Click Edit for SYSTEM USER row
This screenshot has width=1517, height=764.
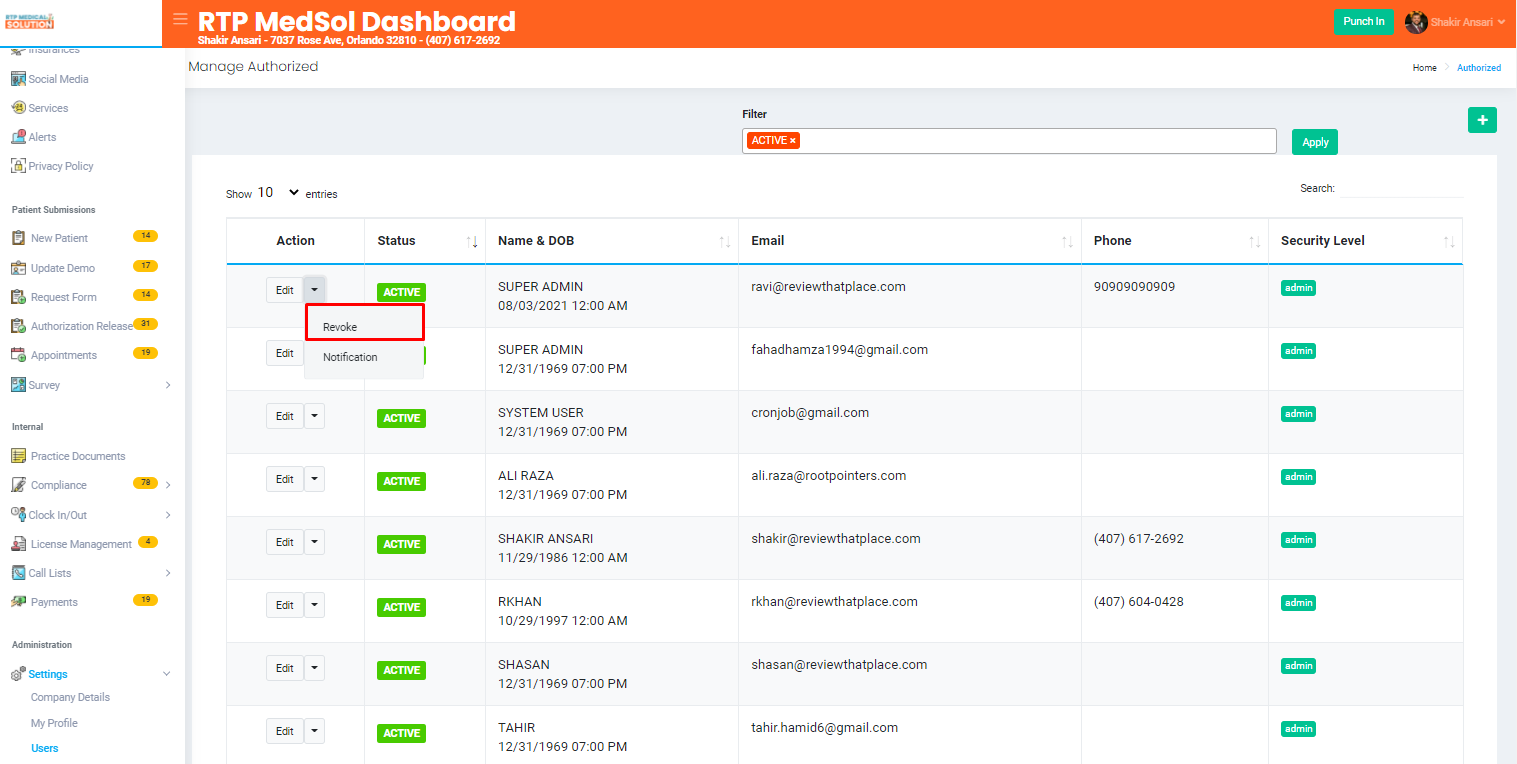(285, 416)
